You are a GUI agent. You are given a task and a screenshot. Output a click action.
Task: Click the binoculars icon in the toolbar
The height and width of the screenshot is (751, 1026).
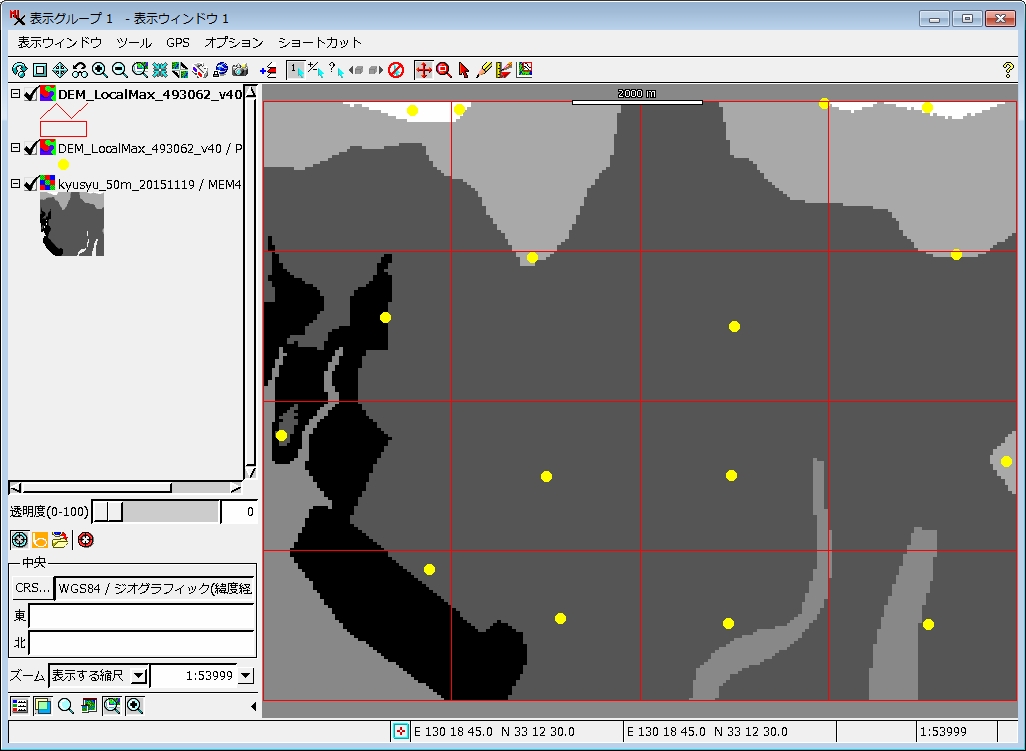[80, 70]
